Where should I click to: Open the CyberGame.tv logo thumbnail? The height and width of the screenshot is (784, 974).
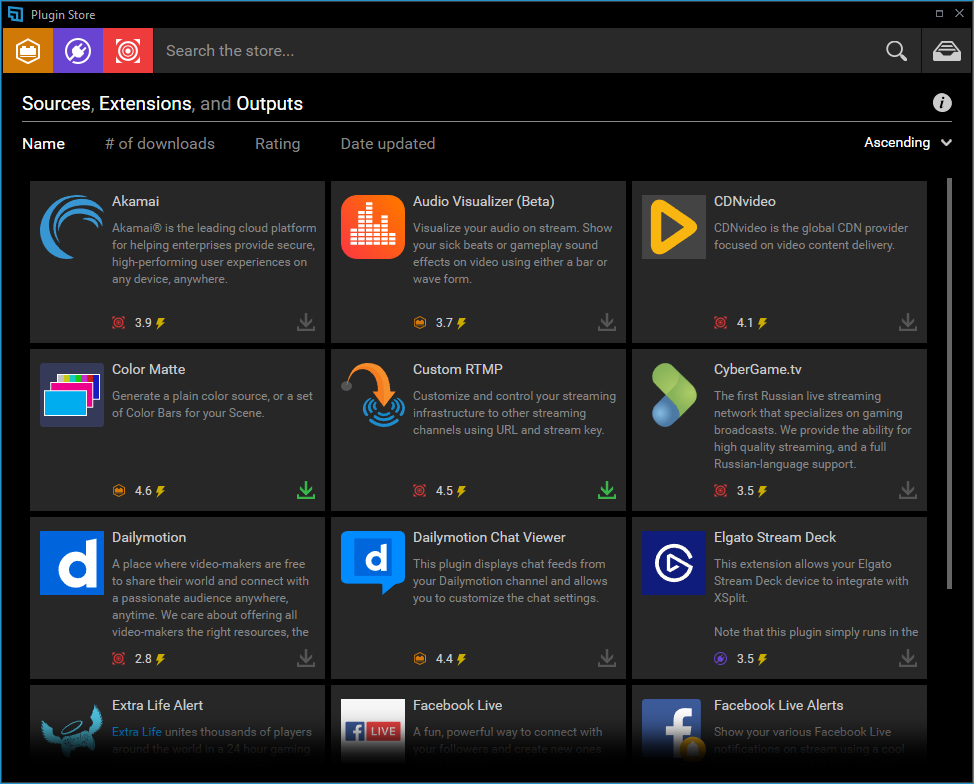click(673, 395)
